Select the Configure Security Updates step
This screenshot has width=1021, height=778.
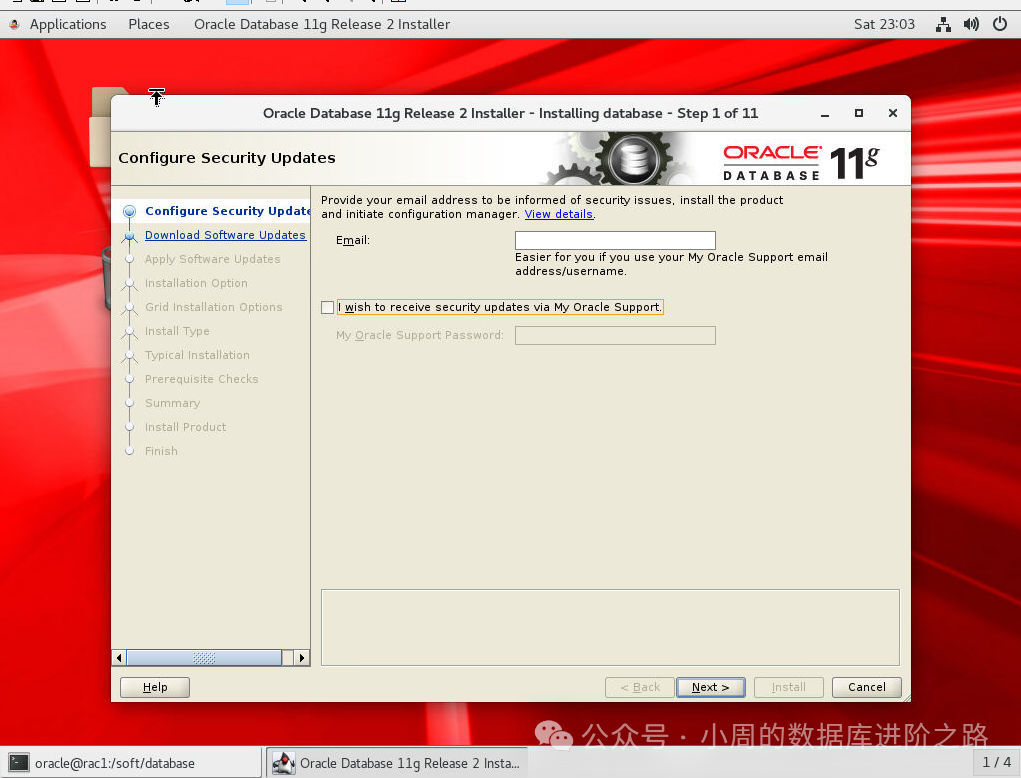[227, 211]
